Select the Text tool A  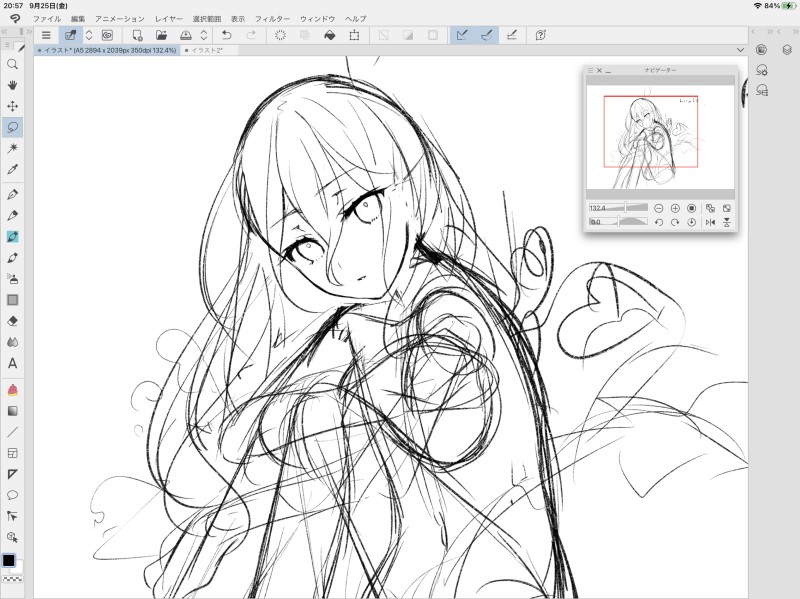coord(13,363)
